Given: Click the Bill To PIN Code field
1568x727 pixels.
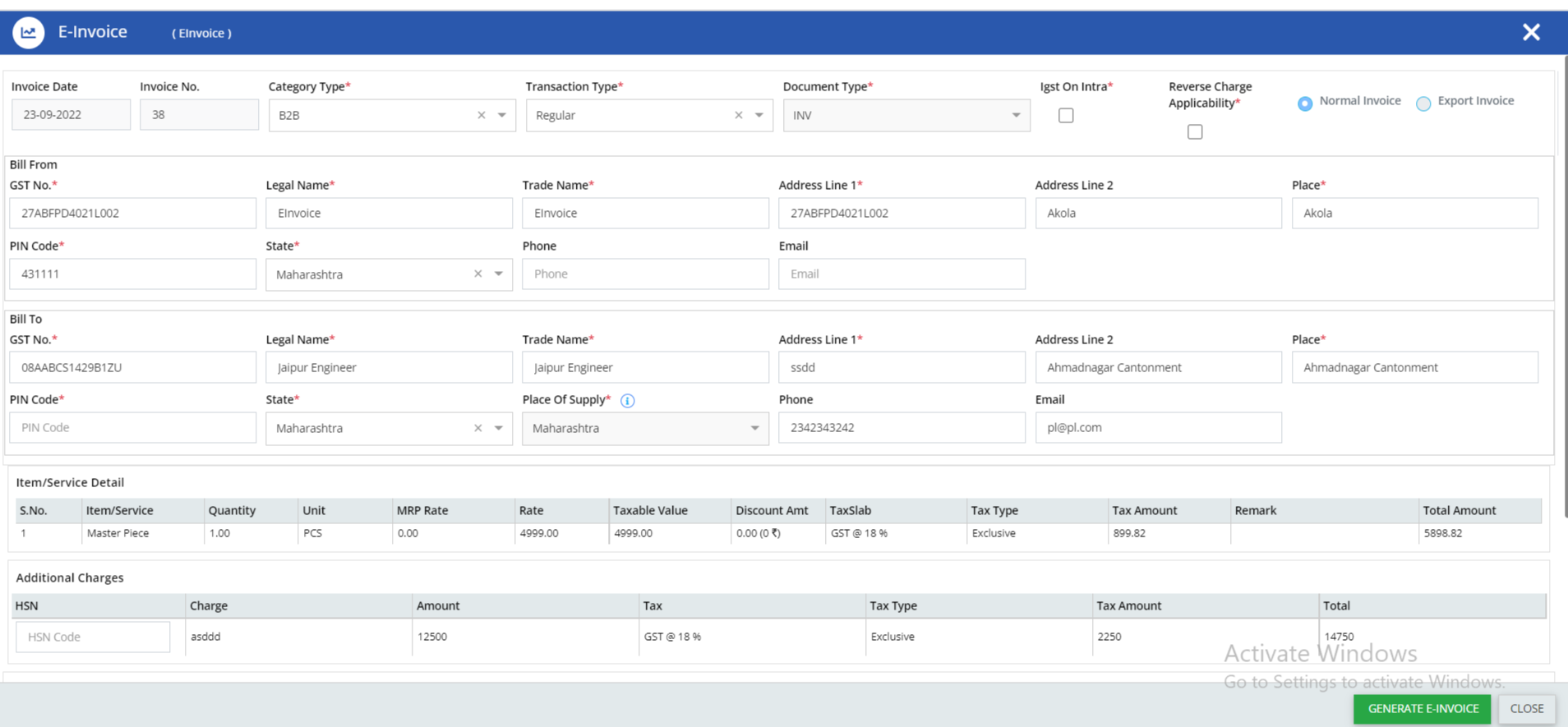Looking at the screenshot, I should tap(132, 428).
